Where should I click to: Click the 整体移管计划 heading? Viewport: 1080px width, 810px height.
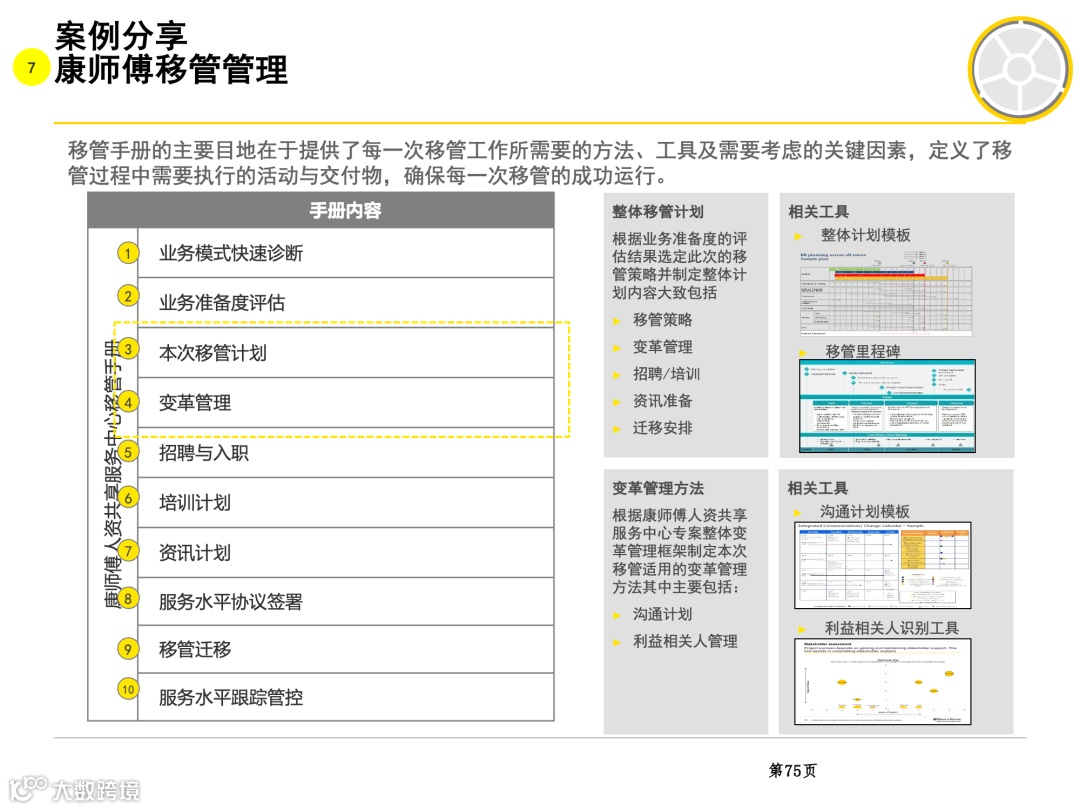[x=658, y=211]
